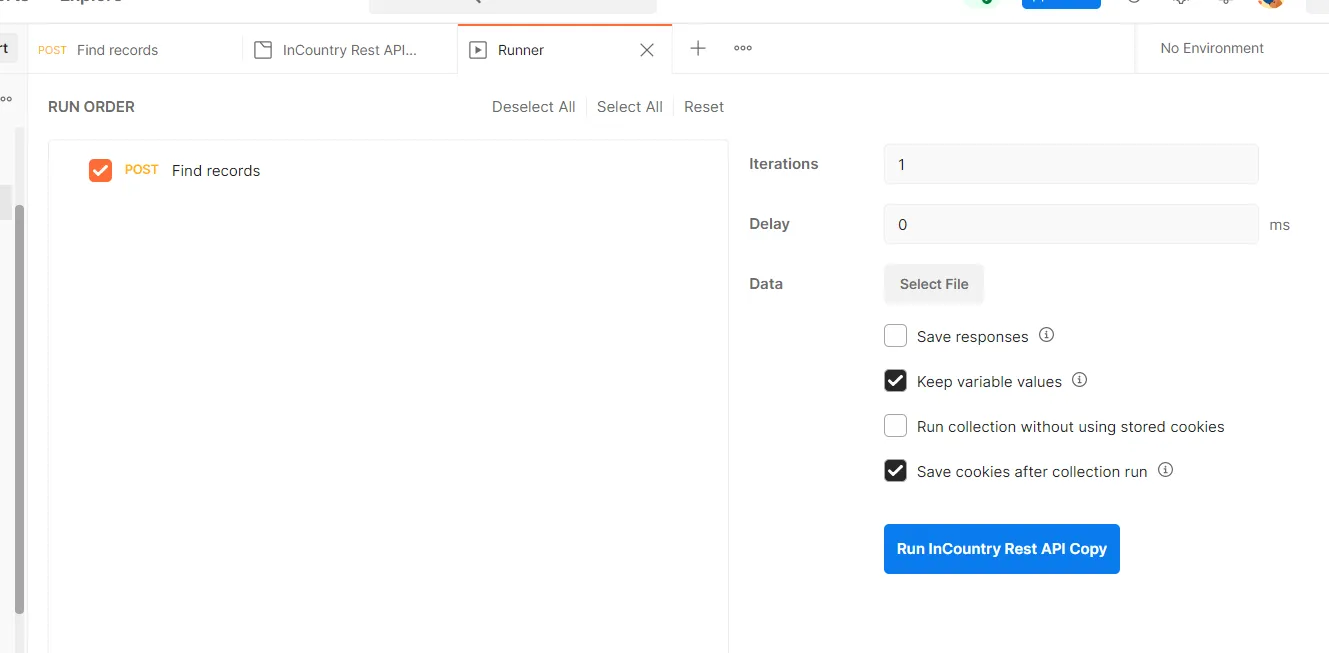
Task: Open the Explore menu
Action: [x=90, y=2]
